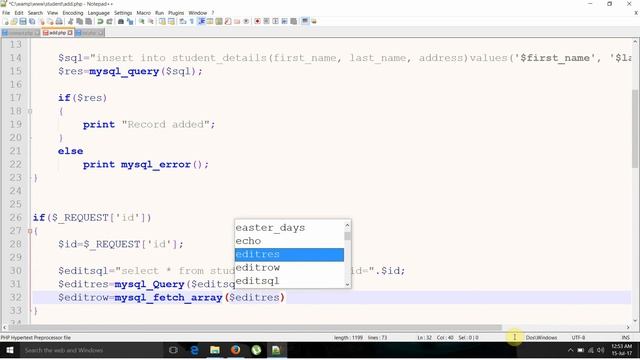Click the Dos\Windows line ending status field
This screenshot has height=360, width=640.
541,338
